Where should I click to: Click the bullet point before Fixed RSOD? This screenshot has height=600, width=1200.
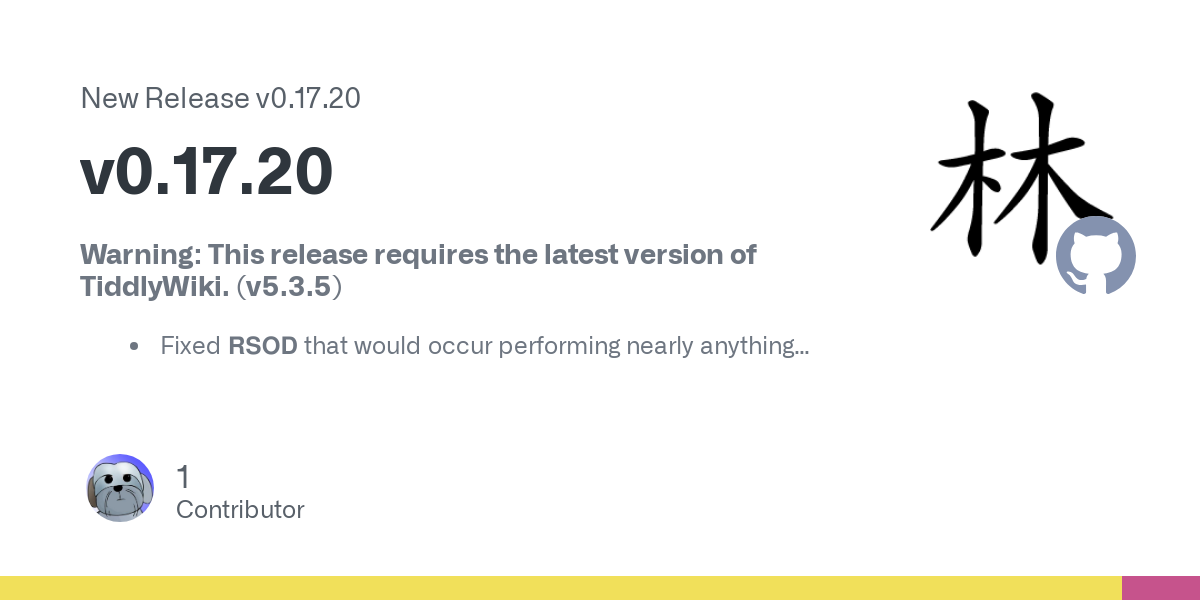tap(134, 347)
